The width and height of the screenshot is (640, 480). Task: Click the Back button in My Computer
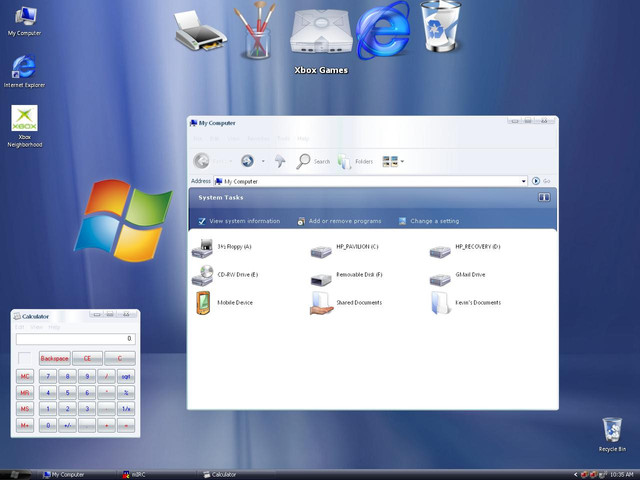coord(201,161)
